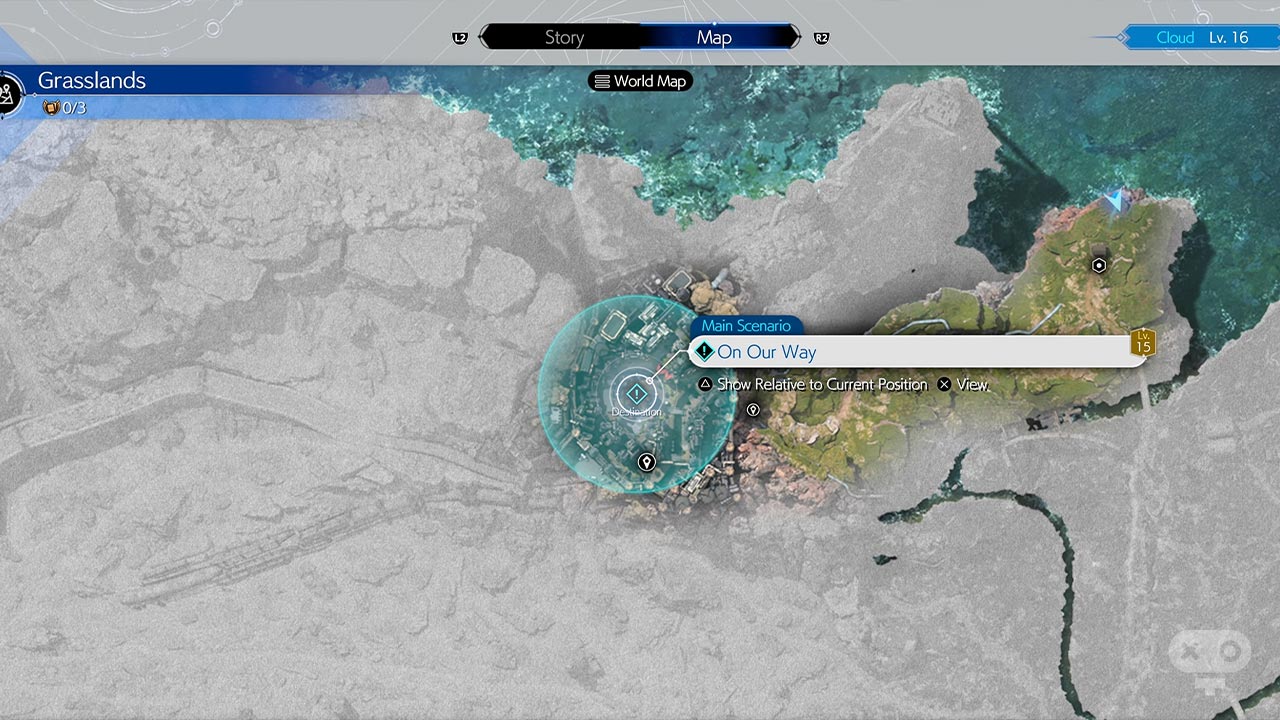Click the R2 shoulder button icon
This screenshot has width=1280, height=720.
coord(821,38)
